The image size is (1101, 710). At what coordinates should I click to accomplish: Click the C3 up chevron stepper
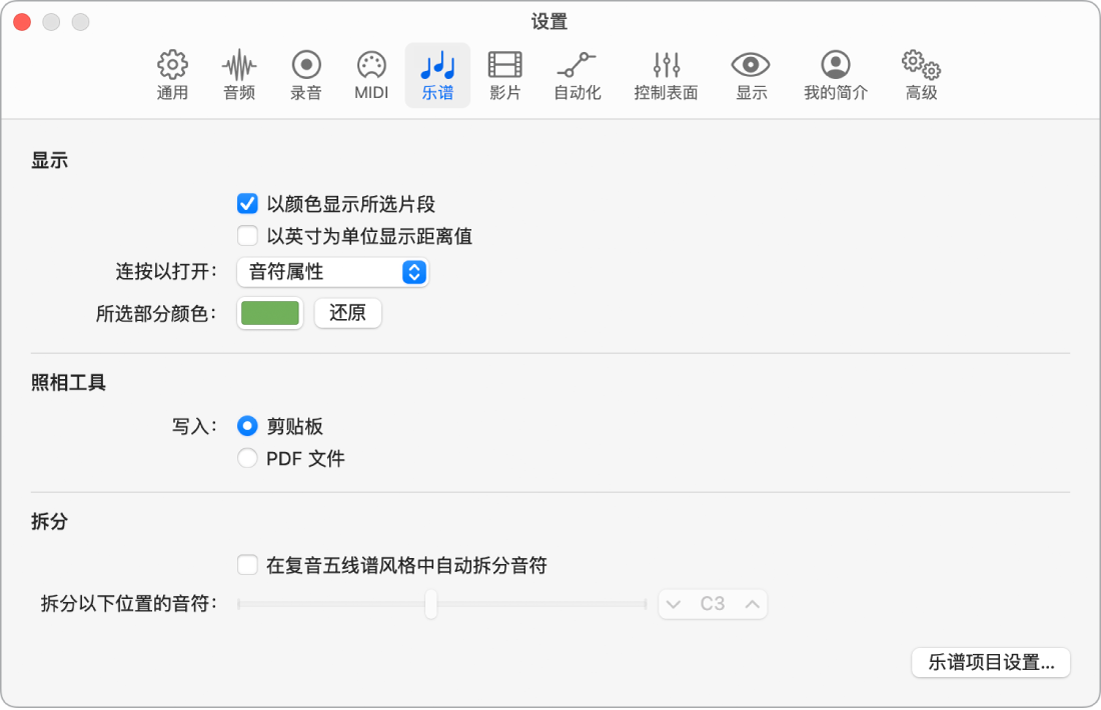pos(752,604)
